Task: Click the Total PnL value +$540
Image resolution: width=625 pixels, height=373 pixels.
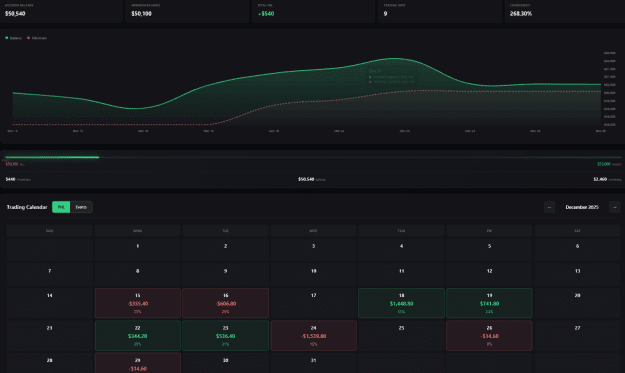Action: (x=266, y=14)
